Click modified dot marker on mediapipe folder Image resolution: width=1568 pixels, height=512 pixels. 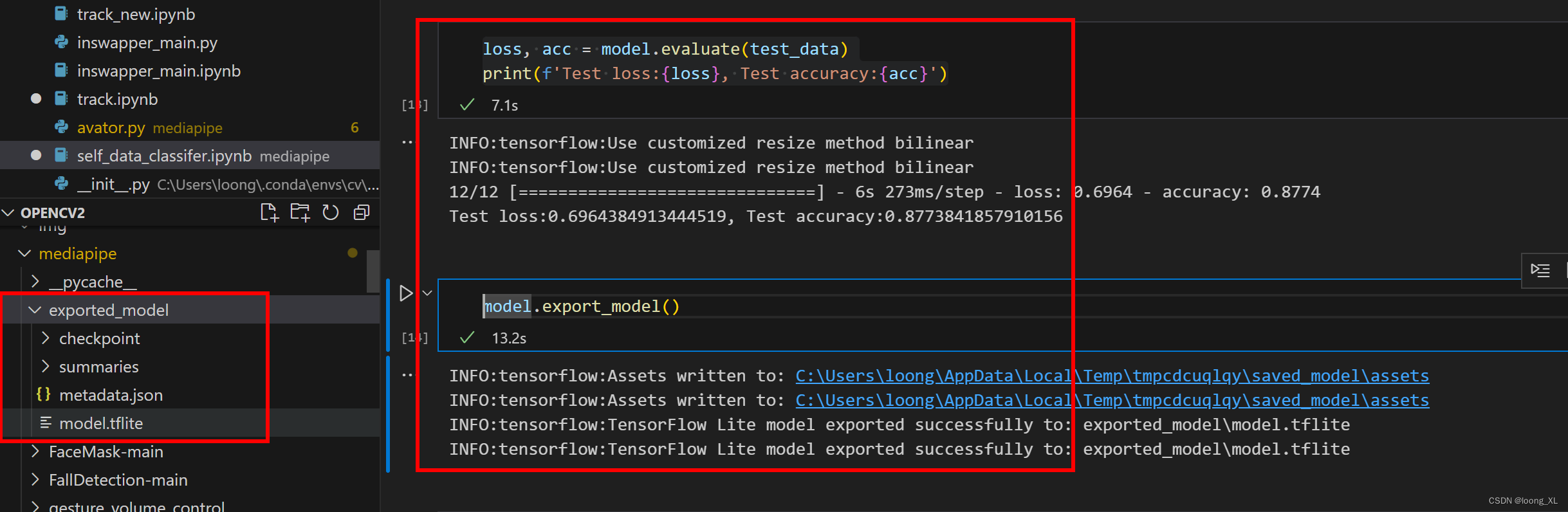pyautogui.click(x=353, y=253)
